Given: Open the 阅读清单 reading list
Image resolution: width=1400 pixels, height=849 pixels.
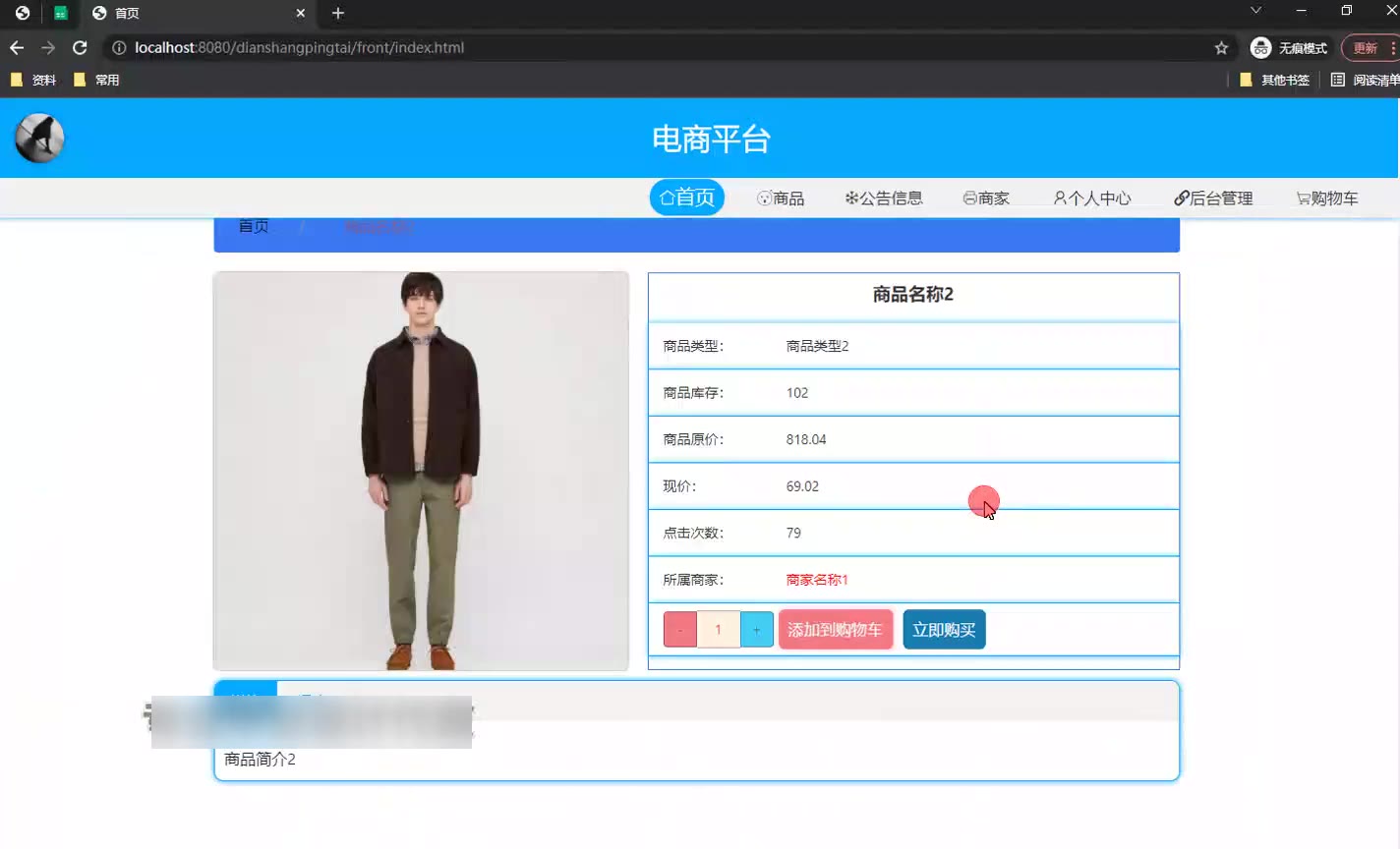Looking at the screenshot, I should click(1365, 80).
